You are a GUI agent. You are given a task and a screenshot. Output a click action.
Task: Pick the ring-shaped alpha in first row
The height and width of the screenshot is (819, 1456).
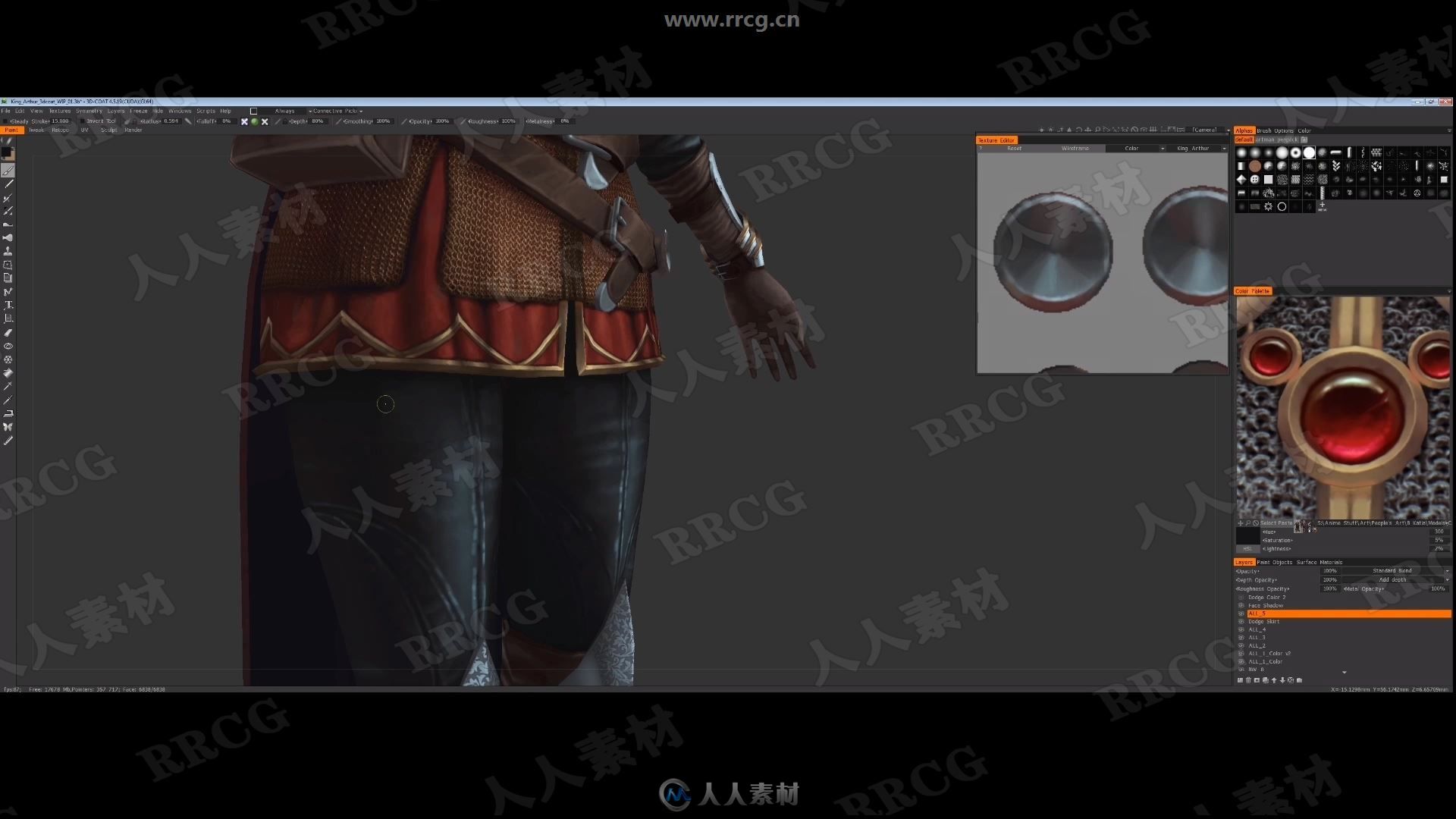click(x=1295, y=152)
